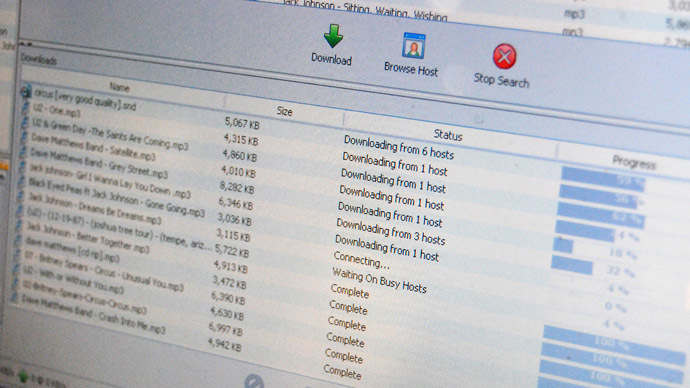Click file icon beside Dave Matthews Band - Crash Into Me.mp3
Image resolution: width=690 pixels, height=388 pixels.
pos(14,298)
